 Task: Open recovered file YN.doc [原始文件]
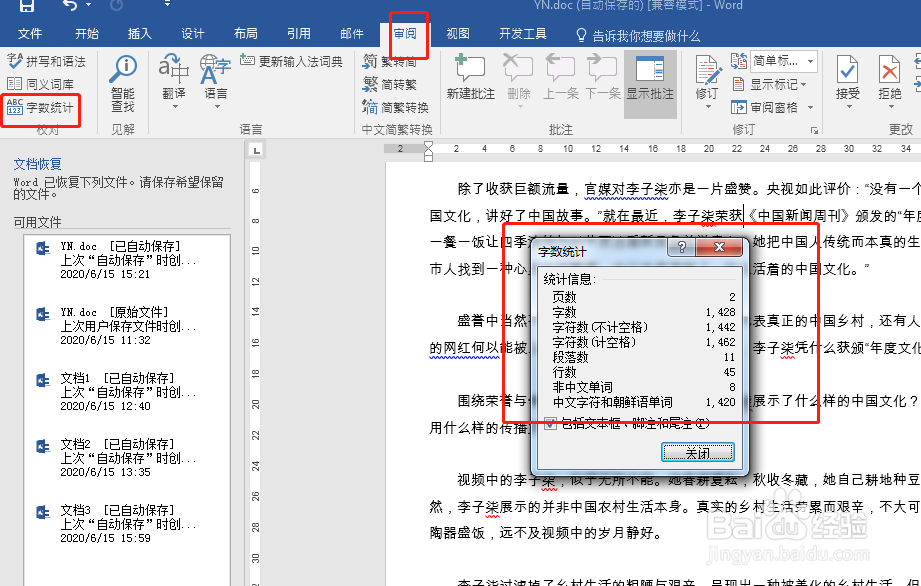tap(126, 326)
